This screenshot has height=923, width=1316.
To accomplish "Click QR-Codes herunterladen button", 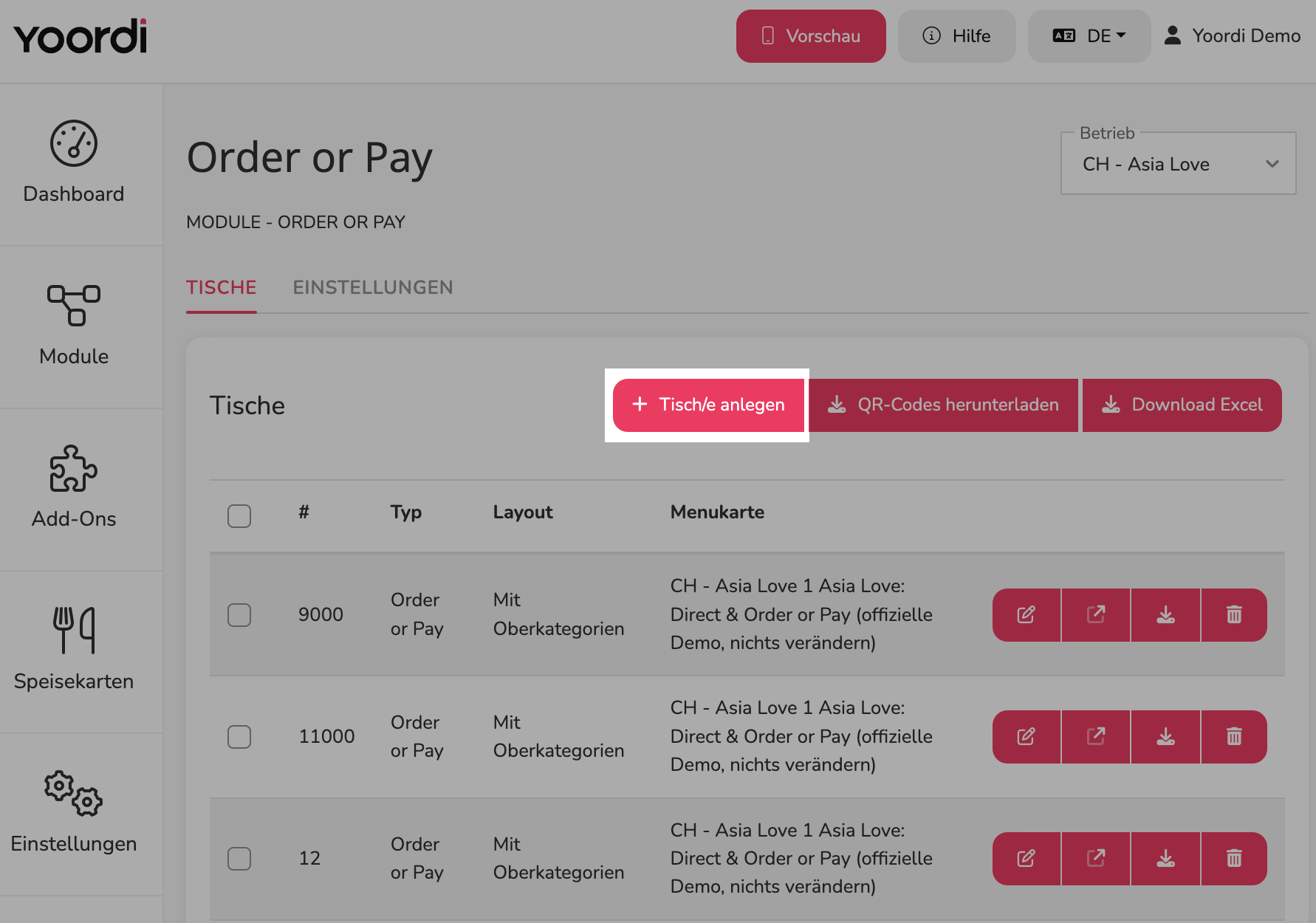I will coord(943,405).
